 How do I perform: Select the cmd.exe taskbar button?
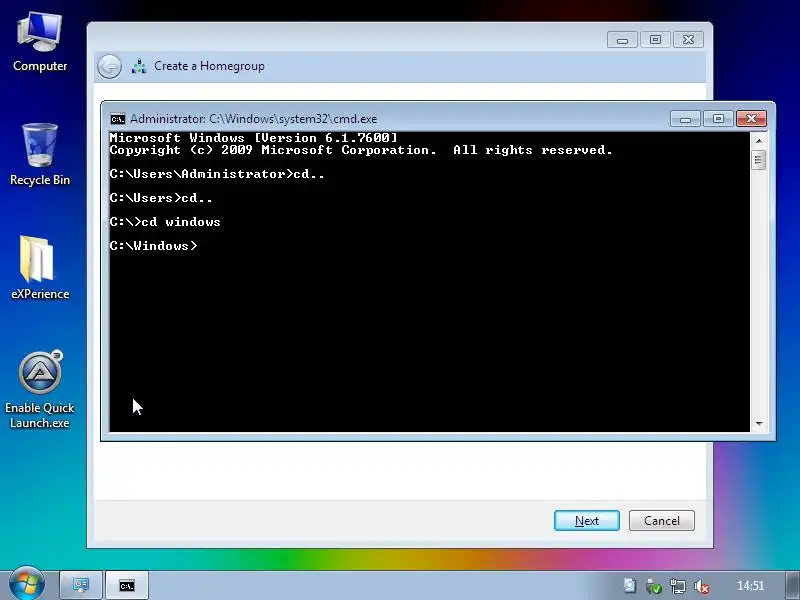[x=127, y=585]
